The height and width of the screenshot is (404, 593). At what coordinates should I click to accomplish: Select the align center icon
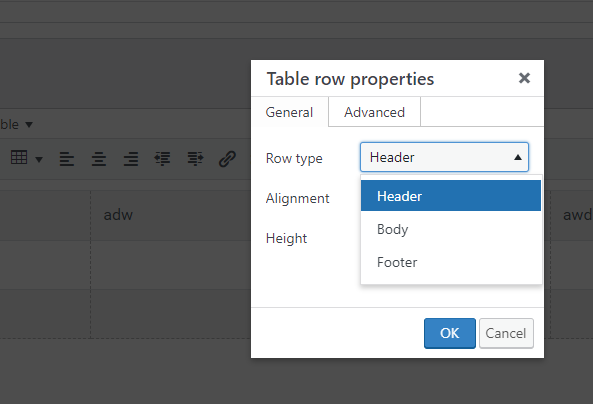[x=99, y=159]
